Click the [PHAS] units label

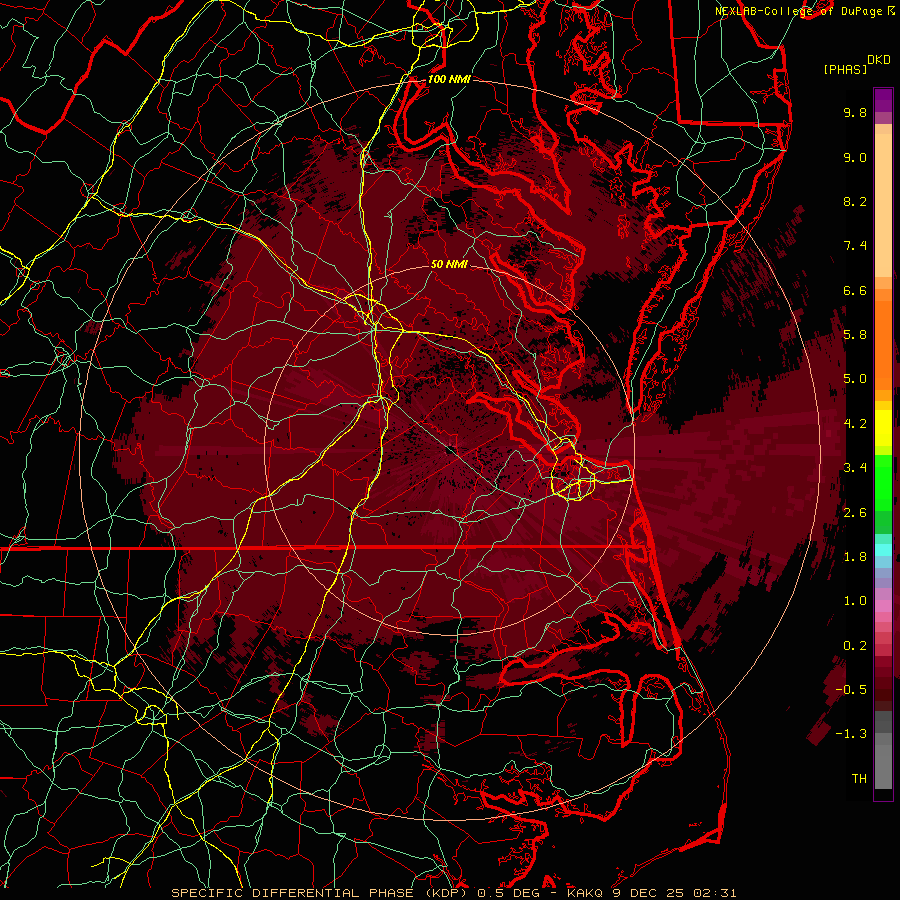(x=845, y=69)
